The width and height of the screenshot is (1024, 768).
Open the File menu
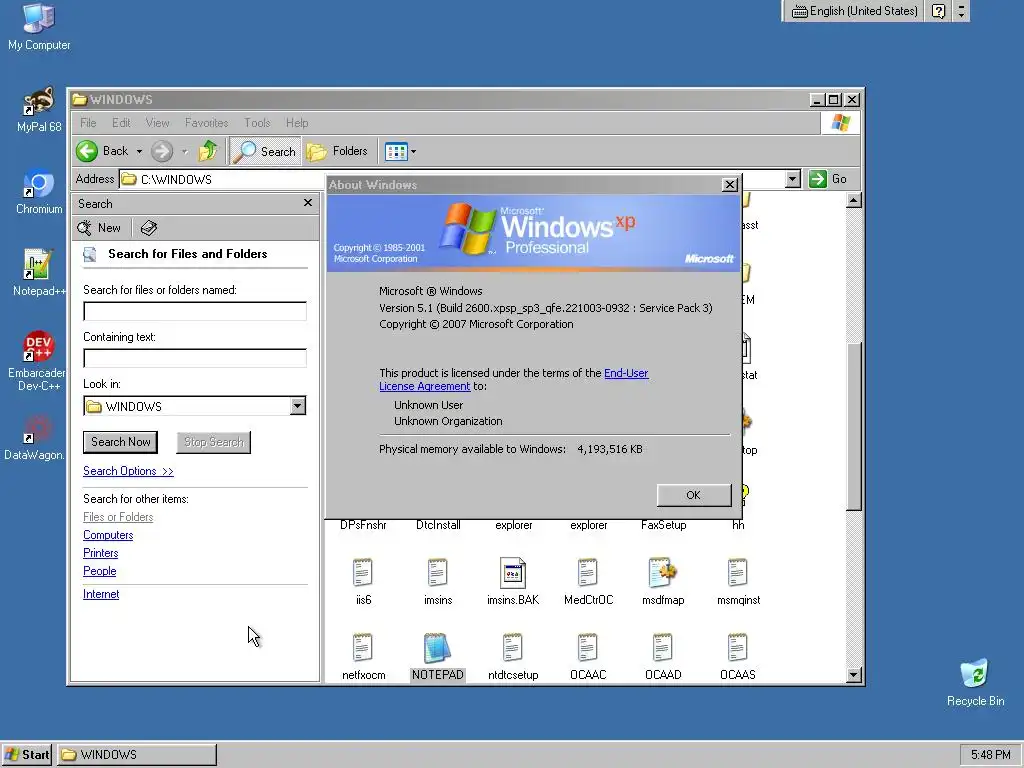coord(88,123)
